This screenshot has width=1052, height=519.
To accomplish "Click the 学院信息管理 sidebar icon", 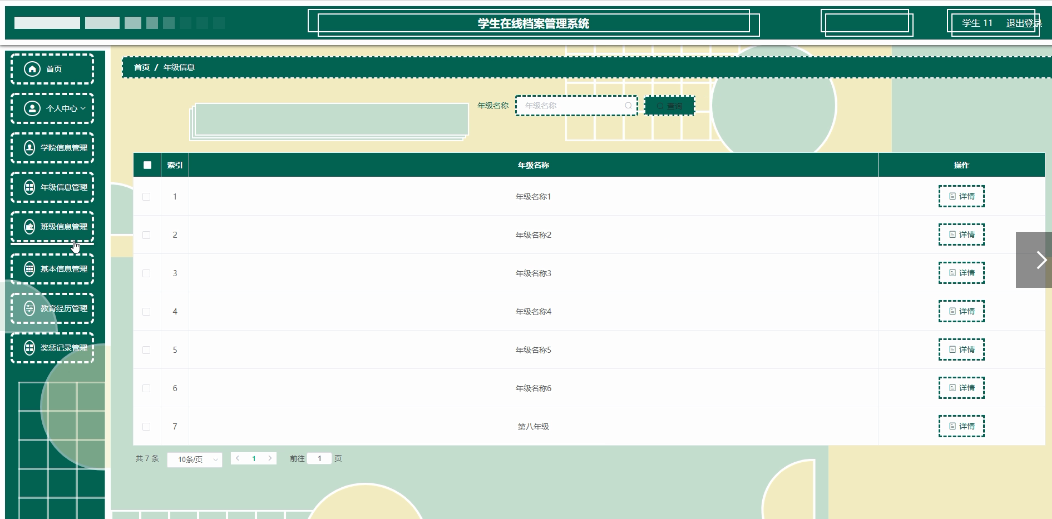I will click(30, 148).
